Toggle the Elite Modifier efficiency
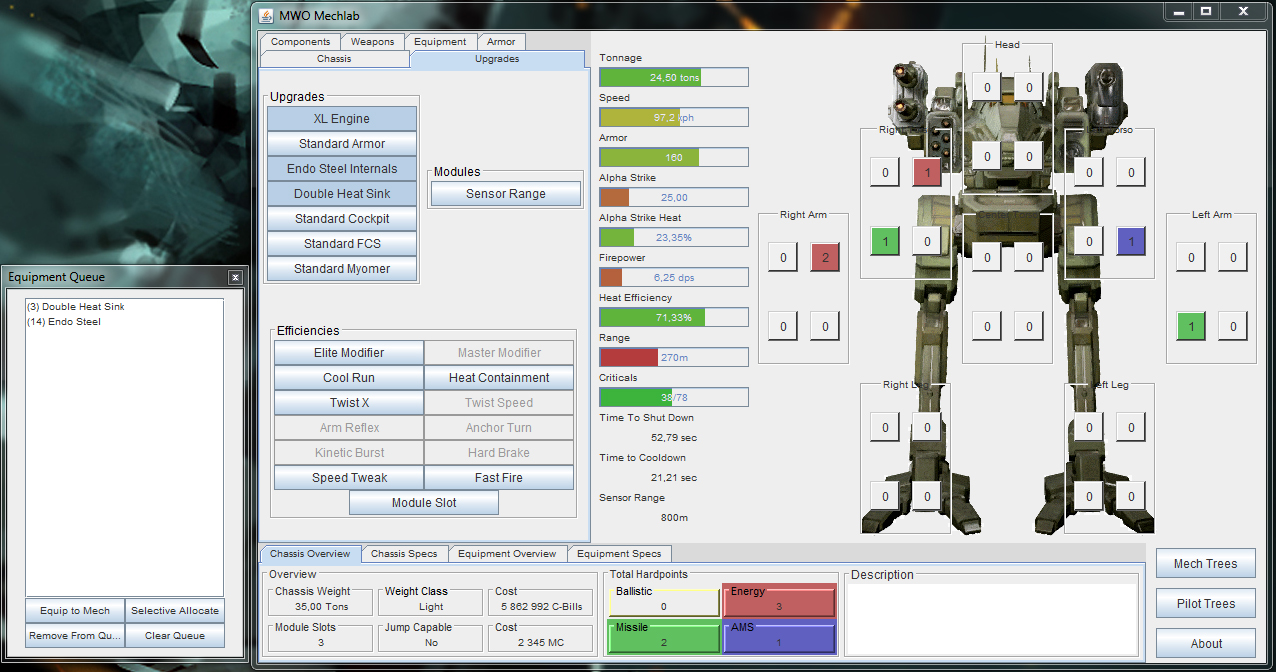The height and width of the screenshot is (672, 1276). click(x=349, y=353)
